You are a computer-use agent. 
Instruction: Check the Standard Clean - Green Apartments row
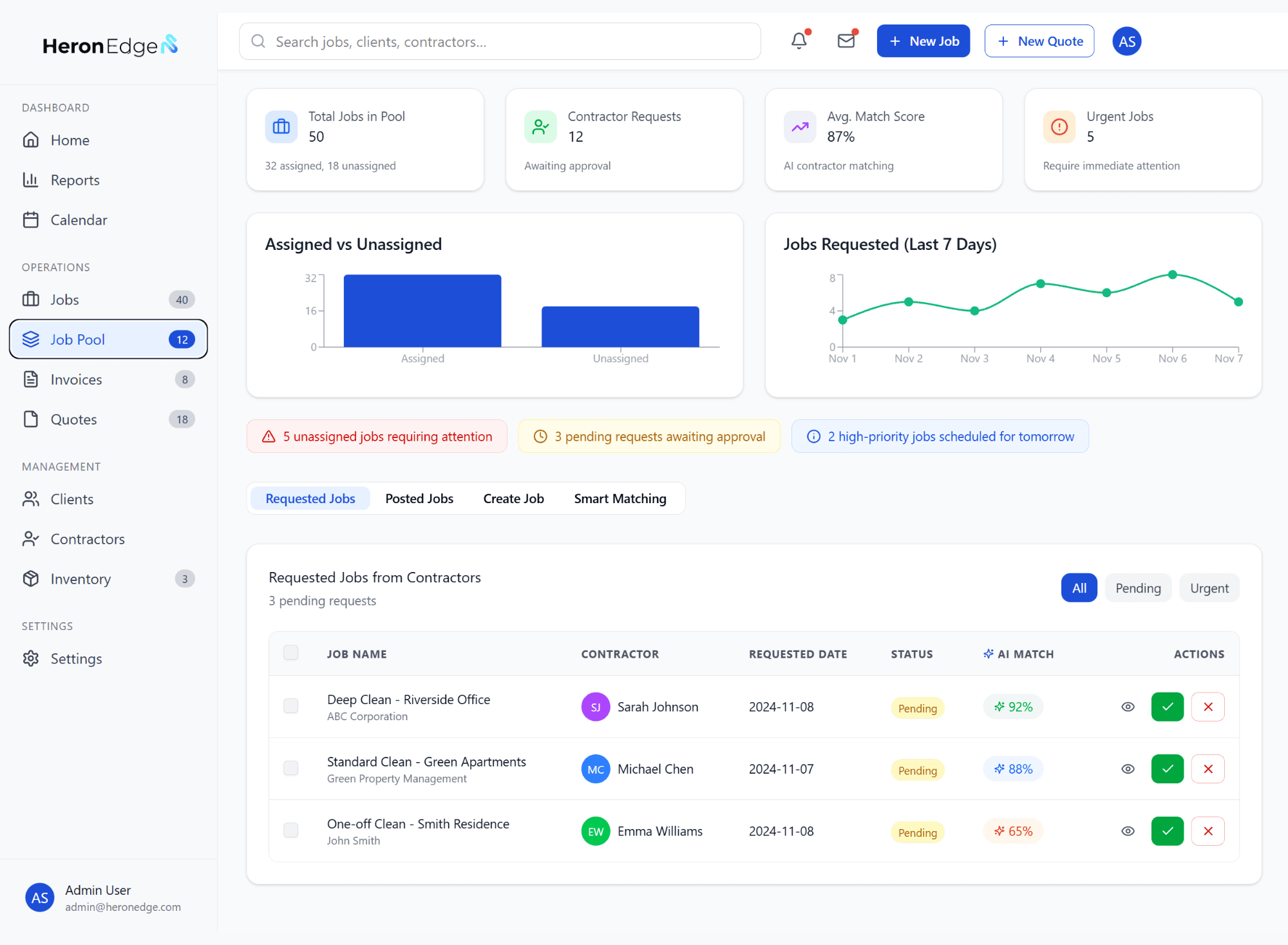(x=291, y=768)
